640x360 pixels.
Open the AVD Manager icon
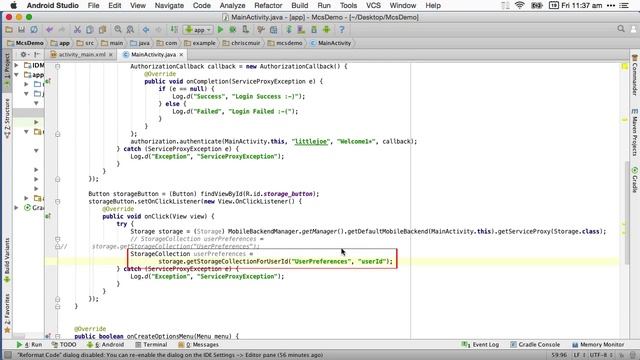tap(301, 29)
